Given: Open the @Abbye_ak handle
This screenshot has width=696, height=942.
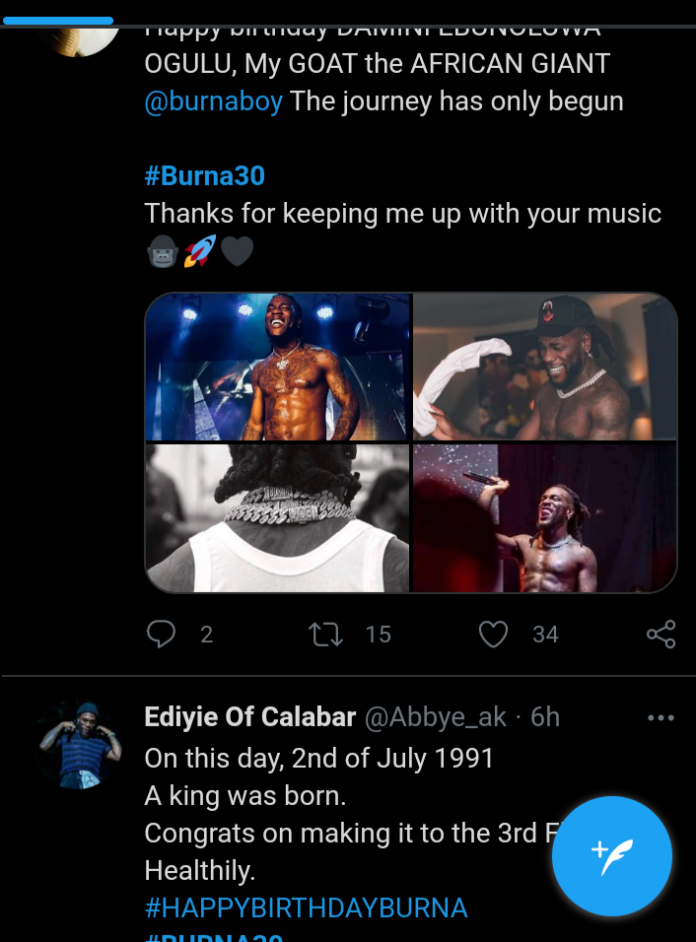Looking at the screenshot, I should [435, 718].
